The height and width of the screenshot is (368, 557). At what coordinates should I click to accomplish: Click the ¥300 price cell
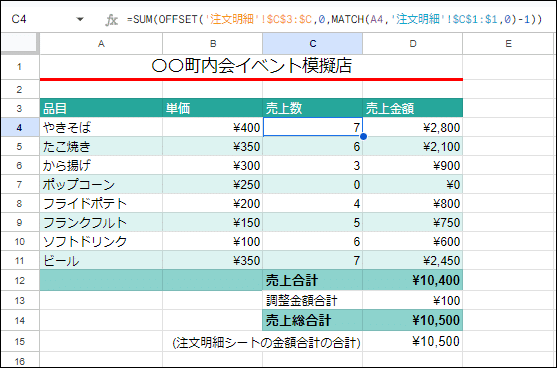pyautogui.click(x=213, y=165)
